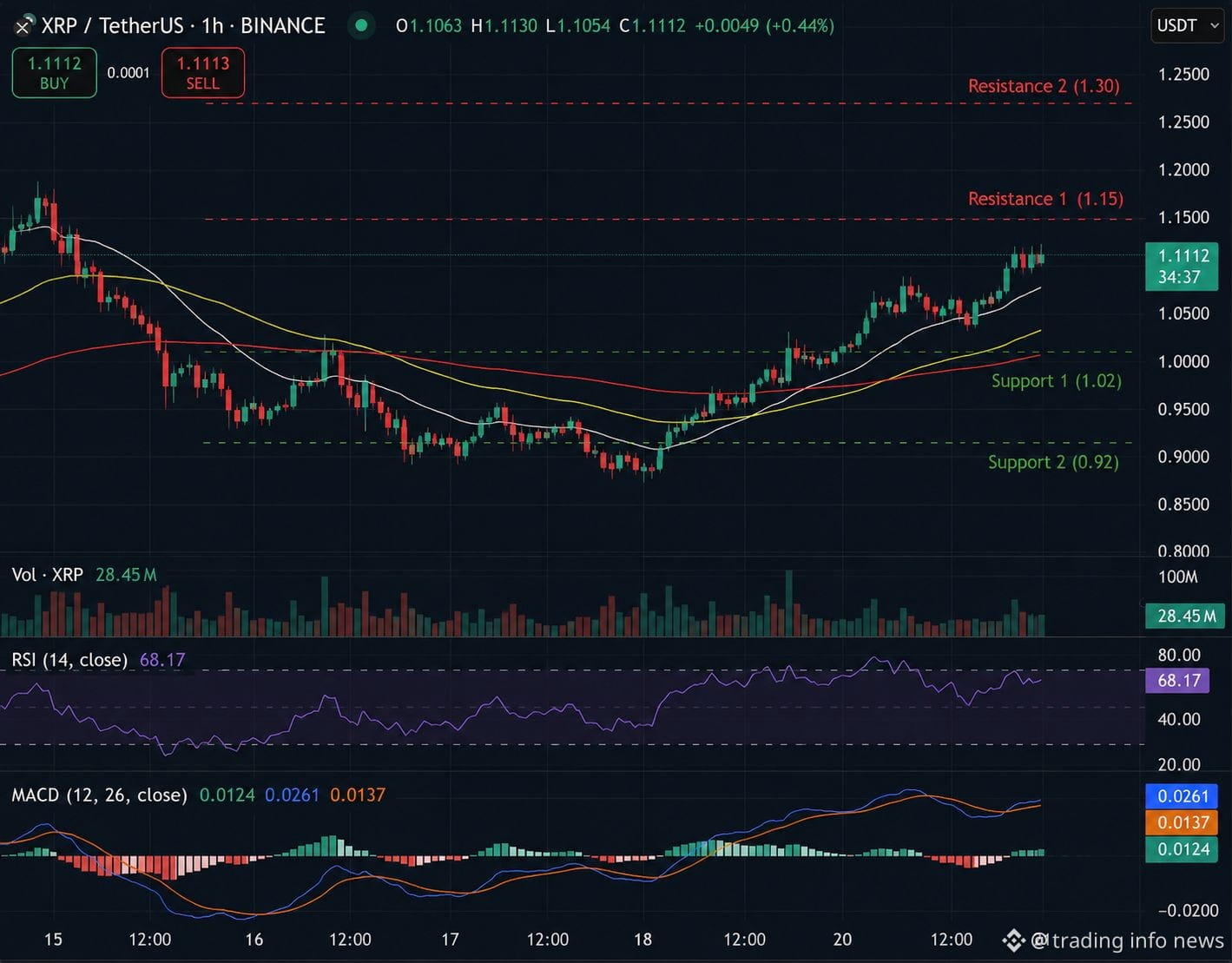Click the date 17 on time axis

tap(450, 940)
